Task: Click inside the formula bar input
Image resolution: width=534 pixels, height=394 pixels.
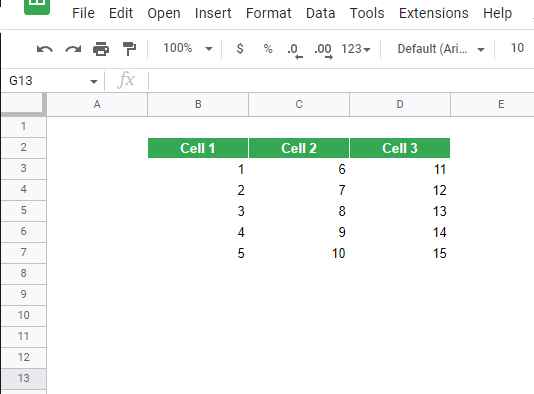Action: pyautogui.click(x=341, y=80)
